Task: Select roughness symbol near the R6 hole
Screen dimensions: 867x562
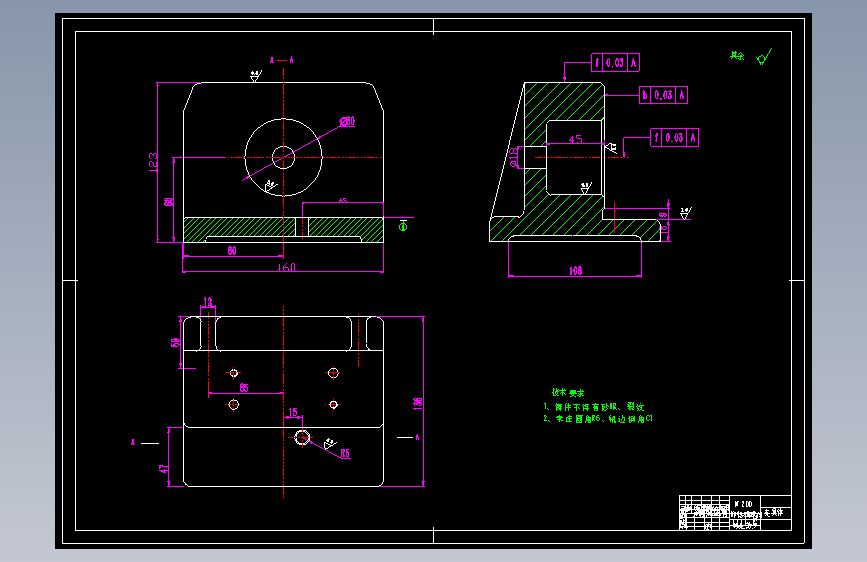Action: (x=330, y=444)
